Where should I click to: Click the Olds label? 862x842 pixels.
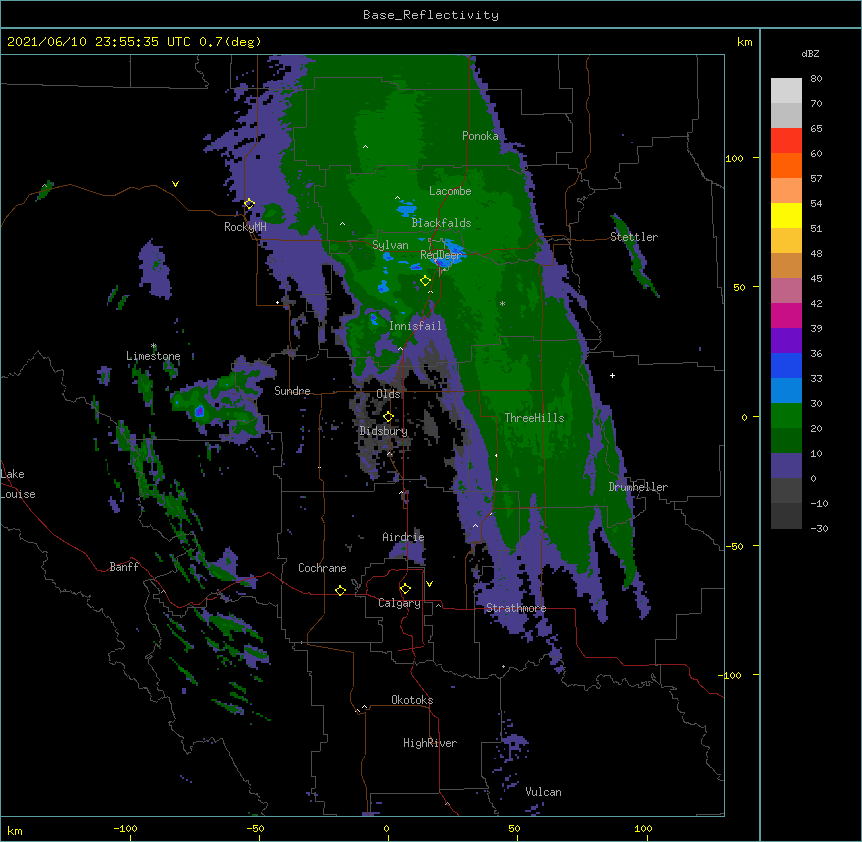click(388, 394)
